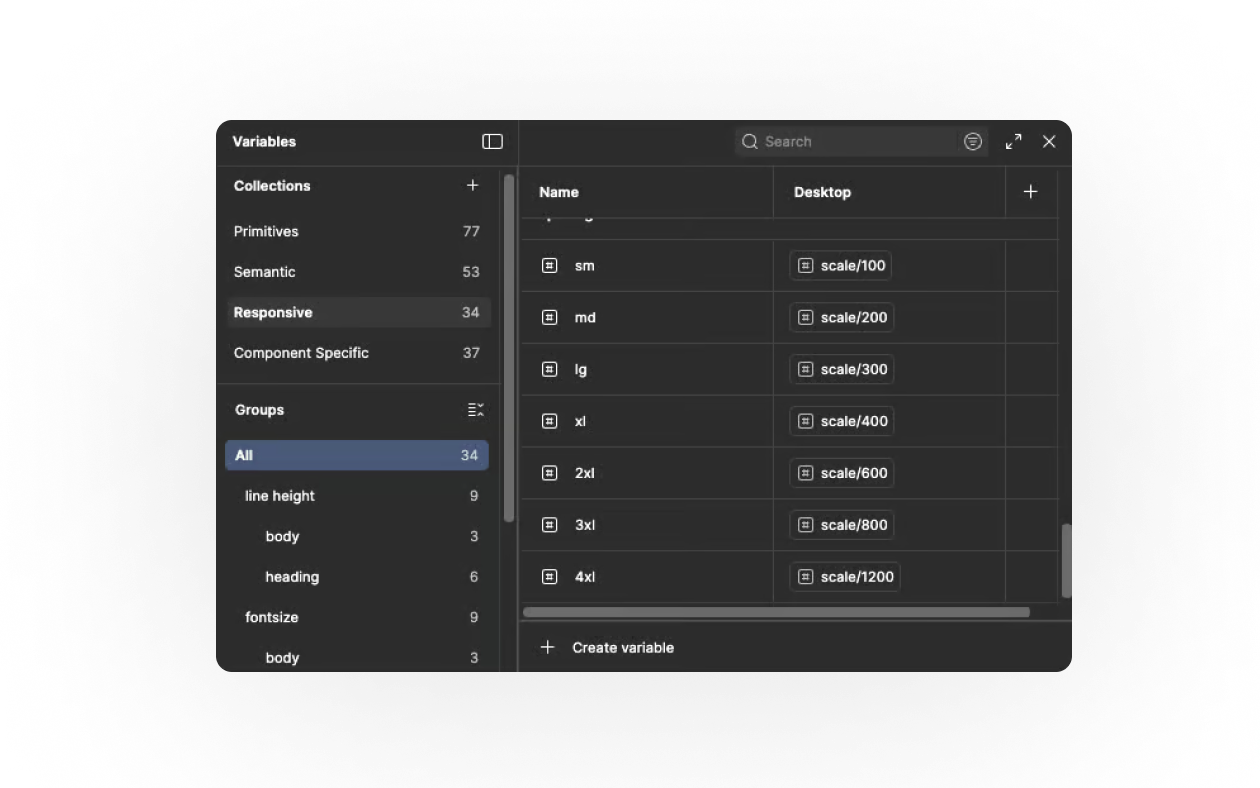Click the collapse all groups icon
Viewport: 1260px width, 788px height.
click(x=475, y=410)
